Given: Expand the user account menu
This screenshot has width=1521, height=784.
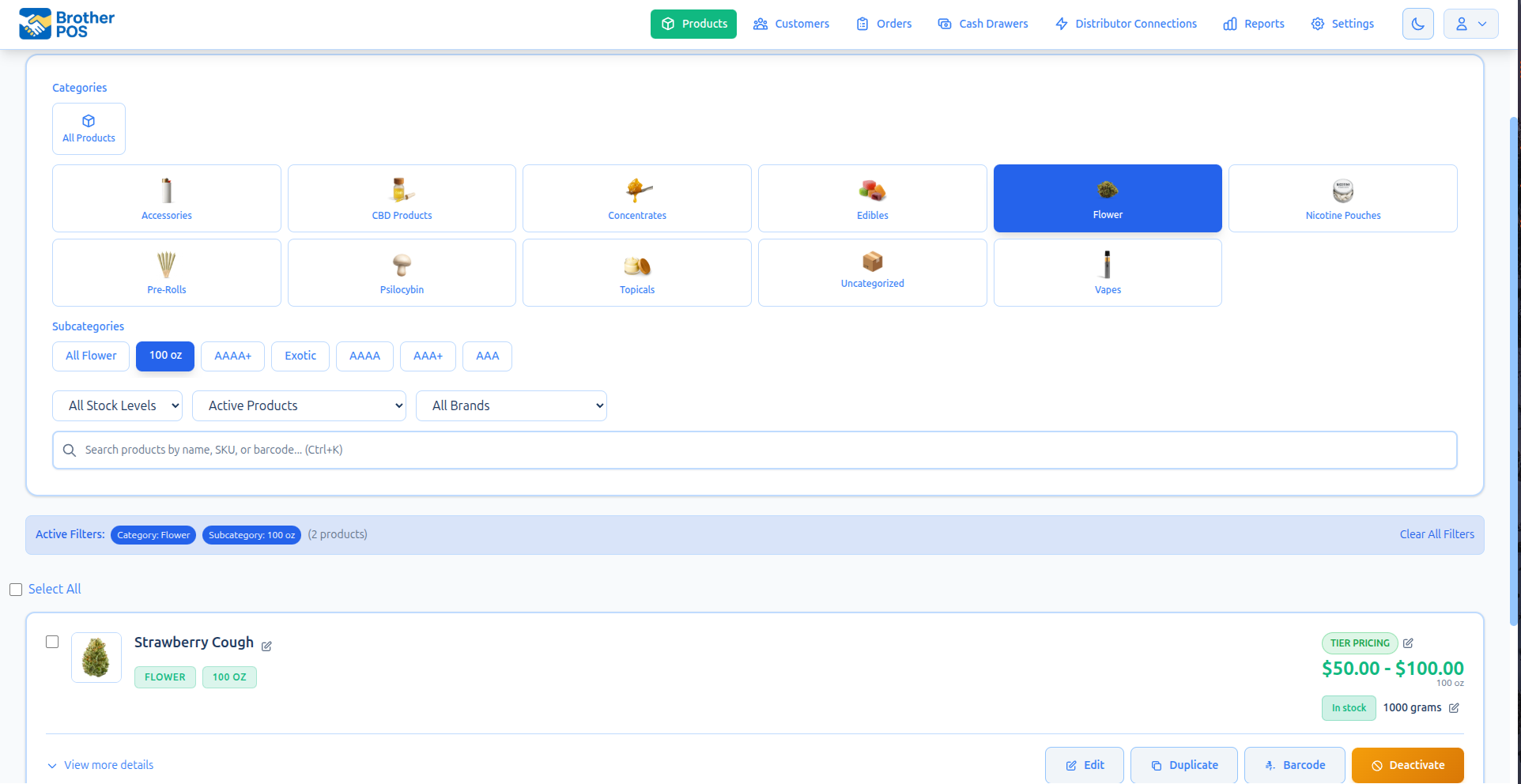Looking at the screenshot, I should pyautogui.click(x=1470, y=24).
